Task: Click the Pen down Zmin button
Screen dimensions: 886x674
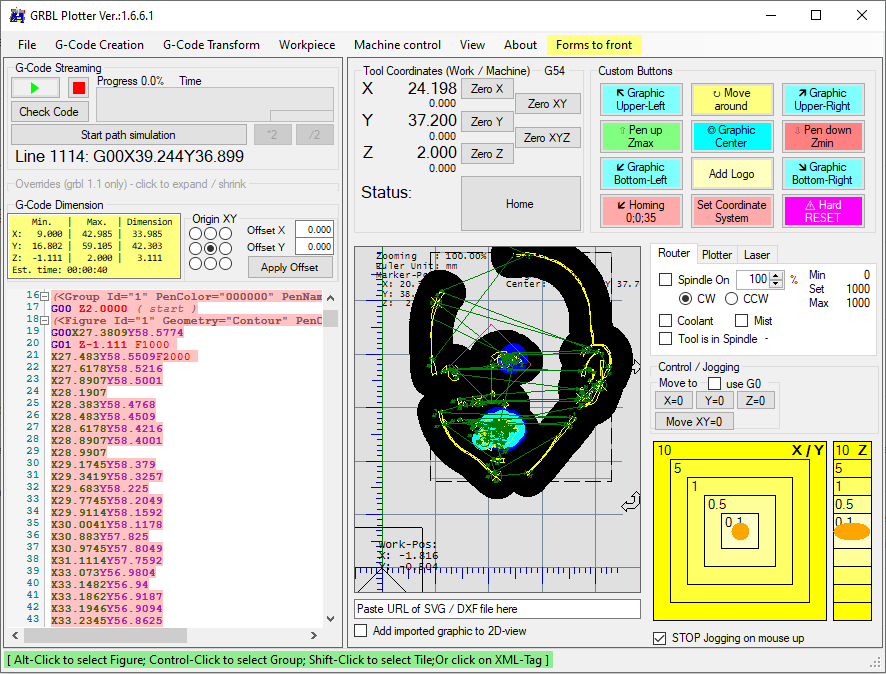Action: (x=822, y=136)
